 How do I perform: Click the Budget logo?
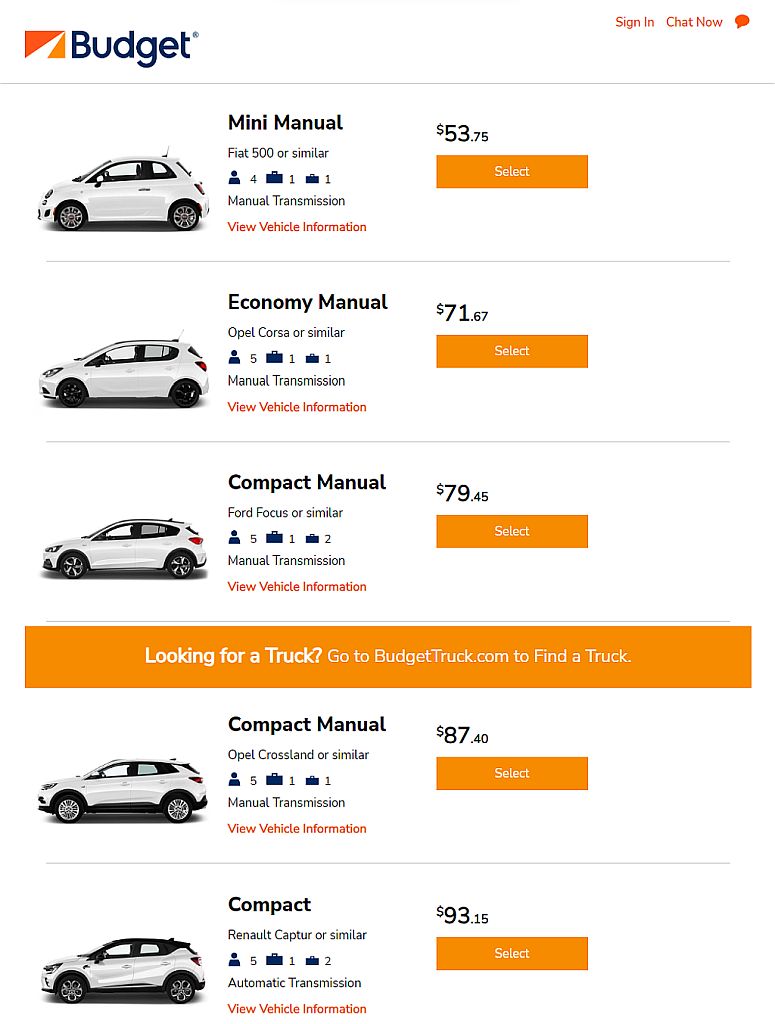point(110,45)
